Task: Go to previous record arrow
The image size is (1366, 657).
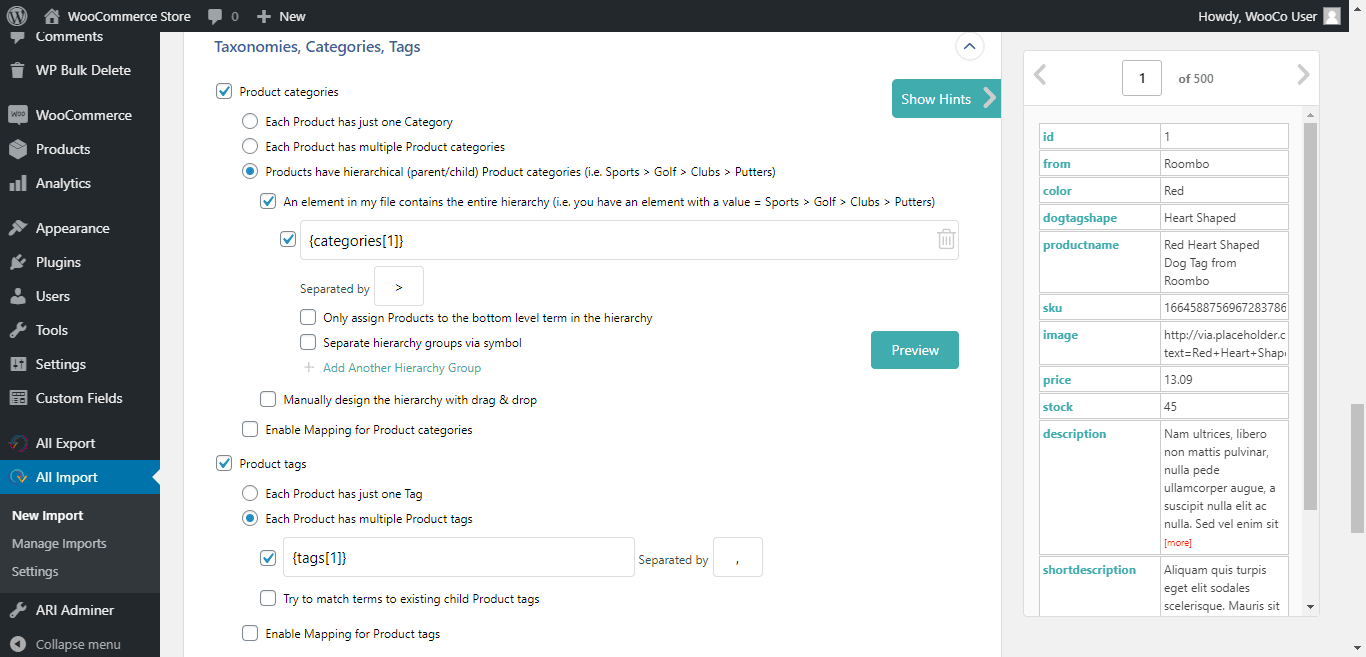Action: [x=1040, y=75]
